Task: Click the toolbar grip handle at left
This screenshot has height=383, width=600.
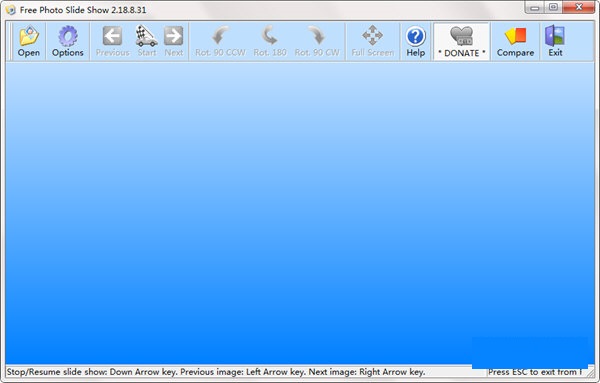Action: click(9, 41)
